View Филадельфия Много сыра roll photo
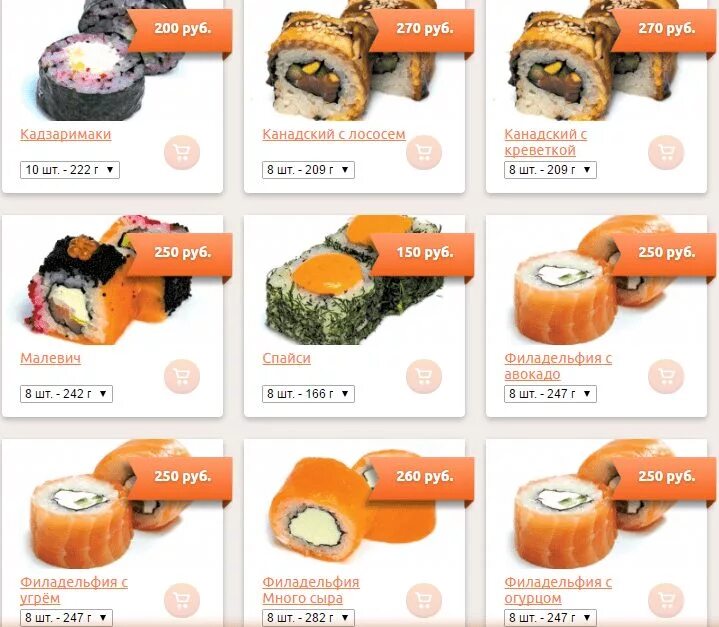 click(x=351, y=505)
